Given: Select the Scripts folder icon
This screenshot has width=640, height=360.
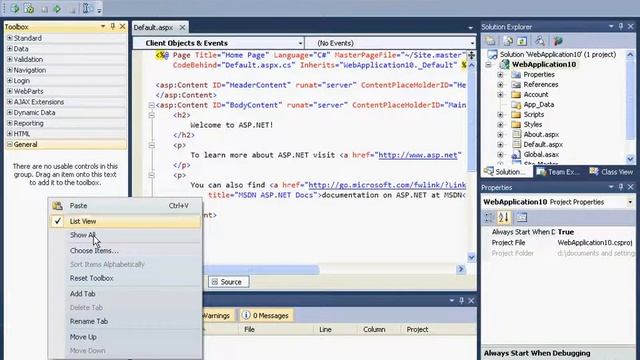Looking at the screenshot, I should tap(516, 115).
